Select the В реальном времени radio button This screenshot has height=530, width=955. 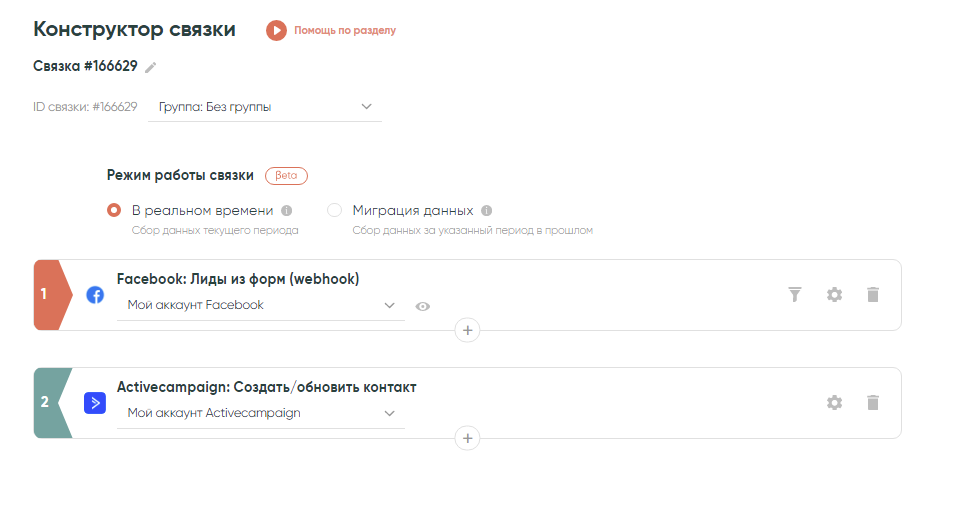(x=115, y=211)
